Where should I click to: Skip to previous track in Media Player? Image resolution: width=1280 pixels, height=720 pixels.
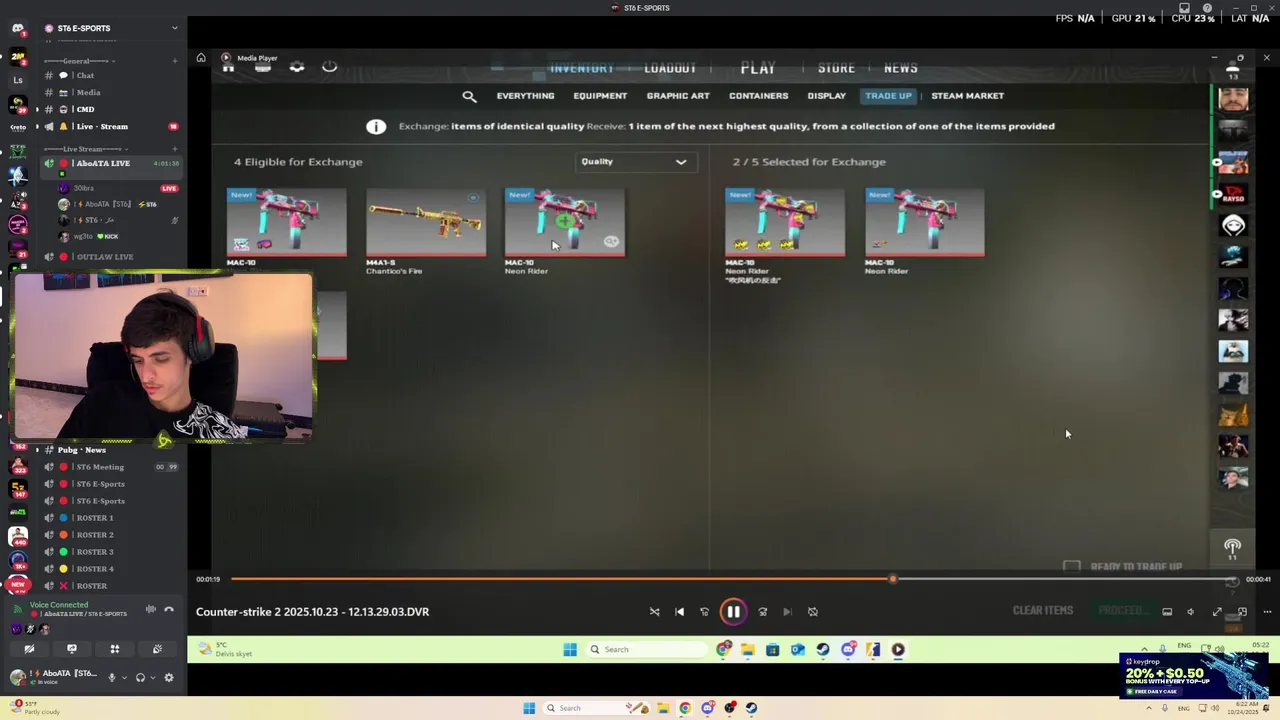coord(680,612)
